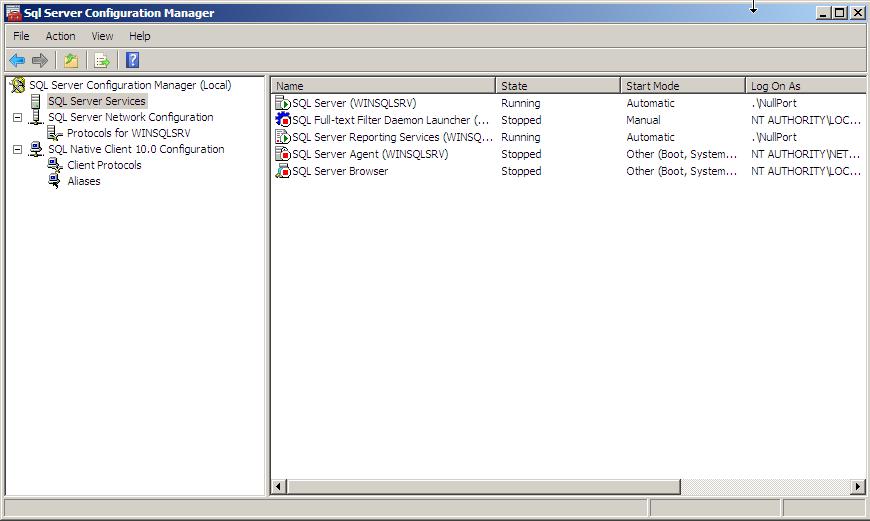The height and width of the screenshot is (521, 870).
Task: Click the app icon in the title bar
Action: (13, 13)
